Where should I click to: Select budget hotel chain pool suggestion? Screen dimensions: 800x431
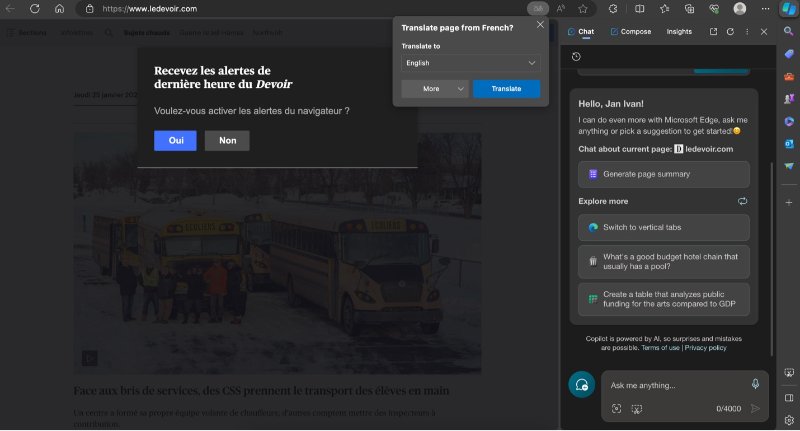[x=664, y=262]
